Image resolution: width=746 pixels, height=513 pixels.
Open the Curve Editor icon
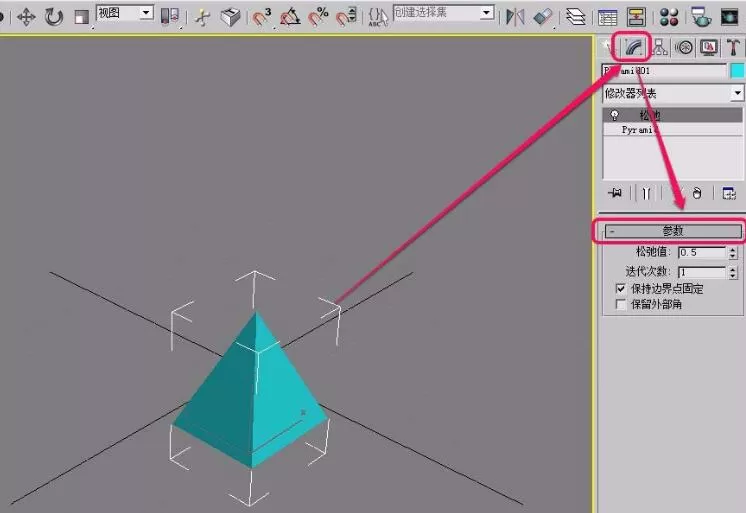(x=607, y=18)
